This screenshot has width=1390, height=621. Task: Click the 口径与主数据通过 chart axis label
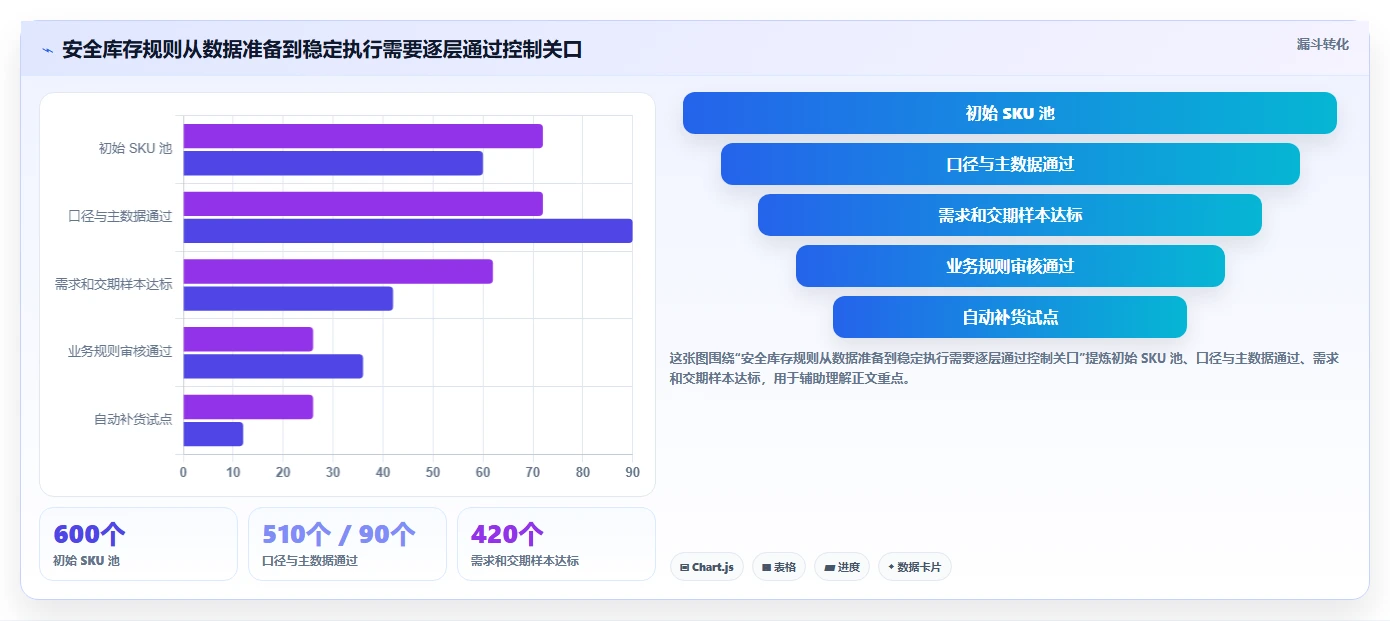pos(120,216)
